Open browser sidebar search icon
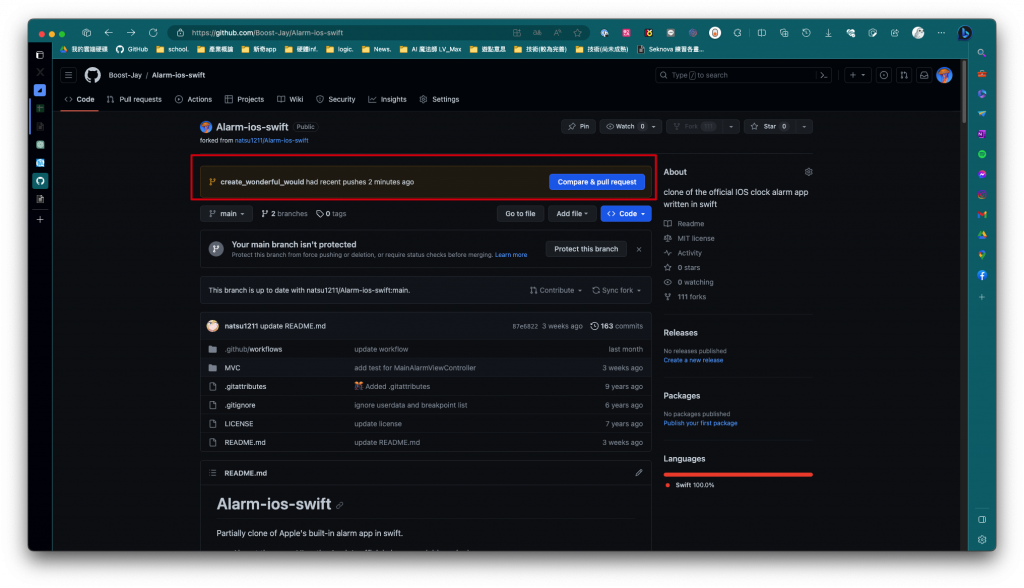 [982, 53]
